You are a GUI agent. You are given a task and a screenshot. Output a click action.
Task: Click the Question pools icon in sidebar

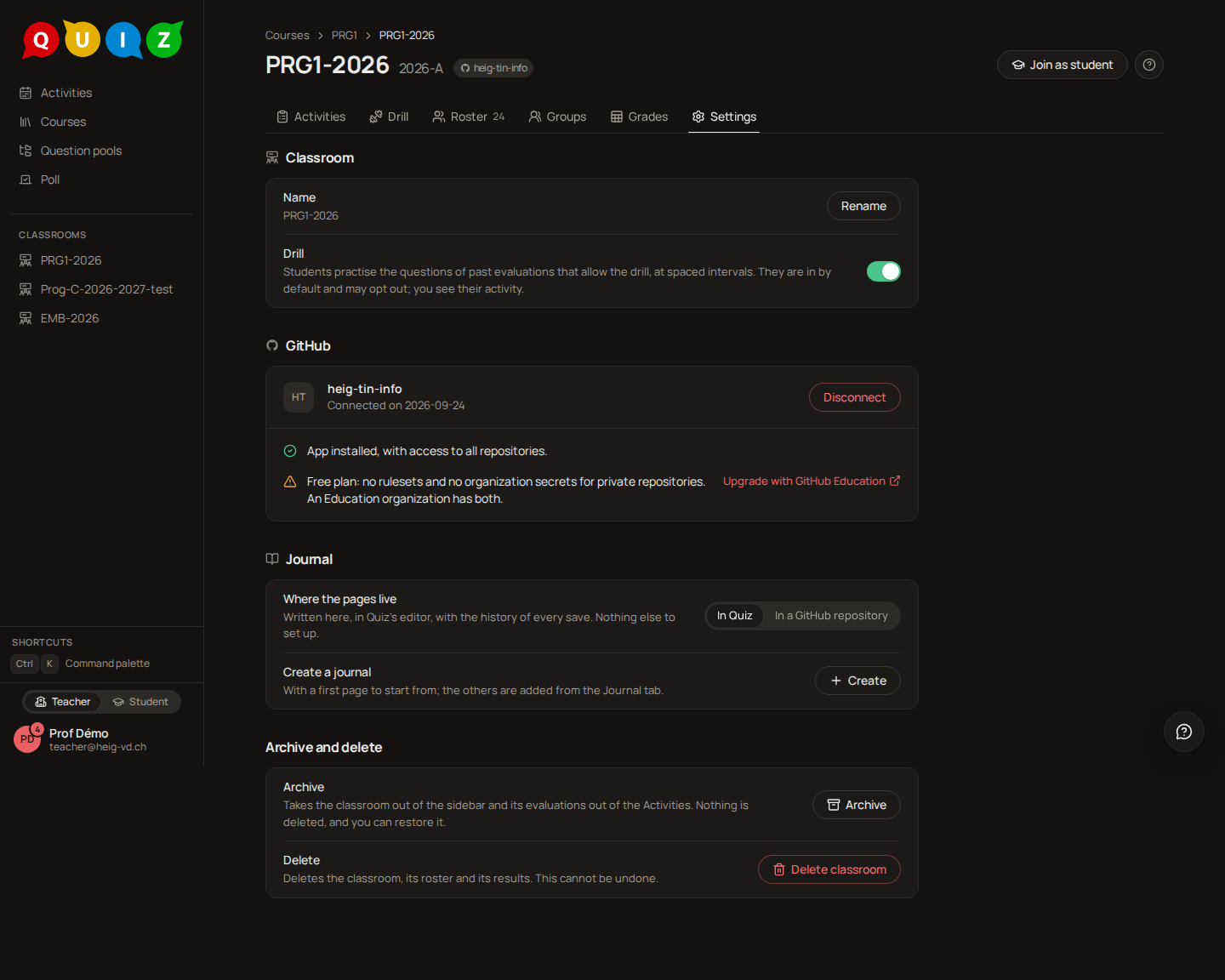(26, 151)
